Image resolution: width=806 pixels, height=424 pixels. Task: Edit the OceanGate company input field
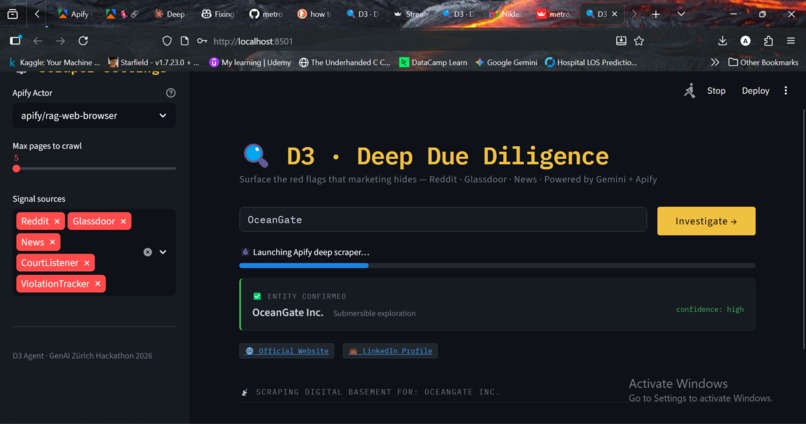(443, 220)
